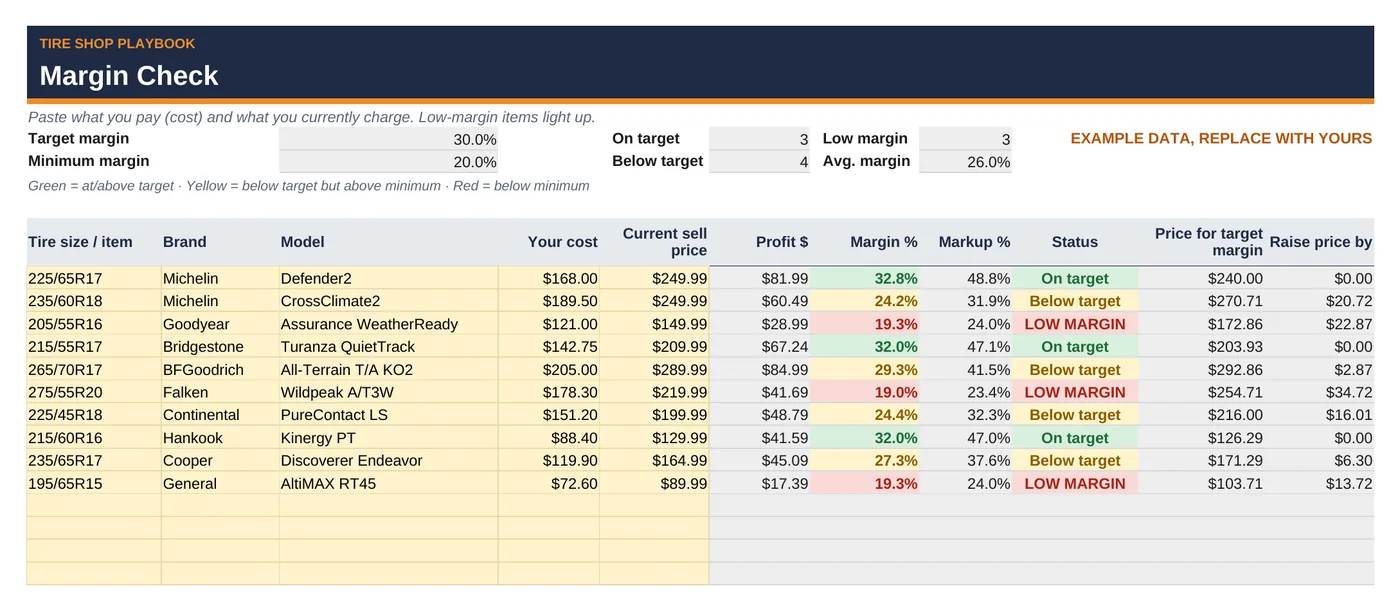Select the $81.99 profit cell

[760, 279]
